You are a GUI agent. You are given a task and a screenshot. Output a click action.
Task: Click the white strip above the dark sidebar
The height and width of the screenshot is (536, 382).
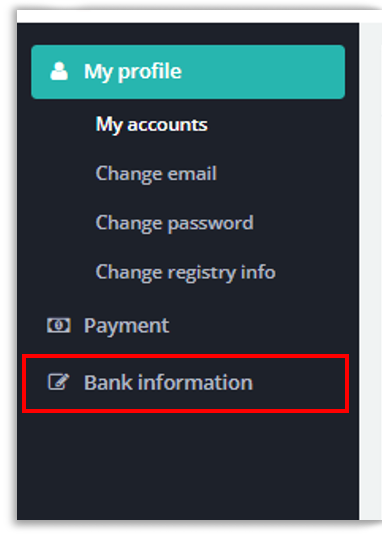pyautogui.click(x=198, y=16)
